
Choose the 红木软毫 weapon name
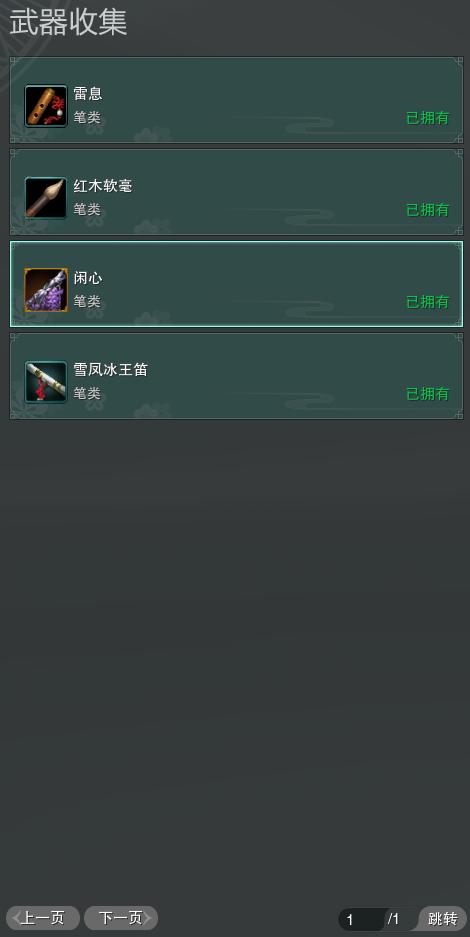pyautogui.click(x=103, y=186)
